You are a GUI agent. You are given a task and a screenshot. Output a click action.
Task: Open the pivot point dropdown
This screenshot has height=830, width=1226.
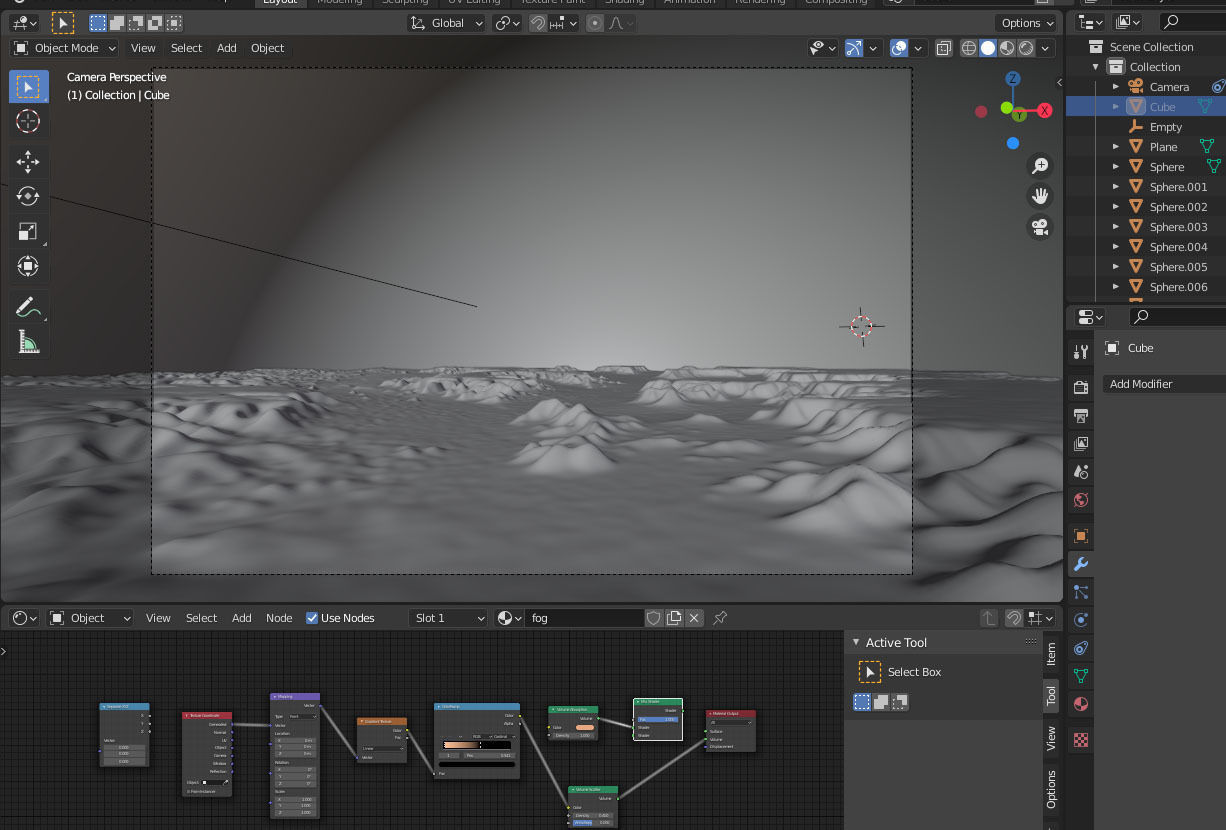(x=507, y=23)
